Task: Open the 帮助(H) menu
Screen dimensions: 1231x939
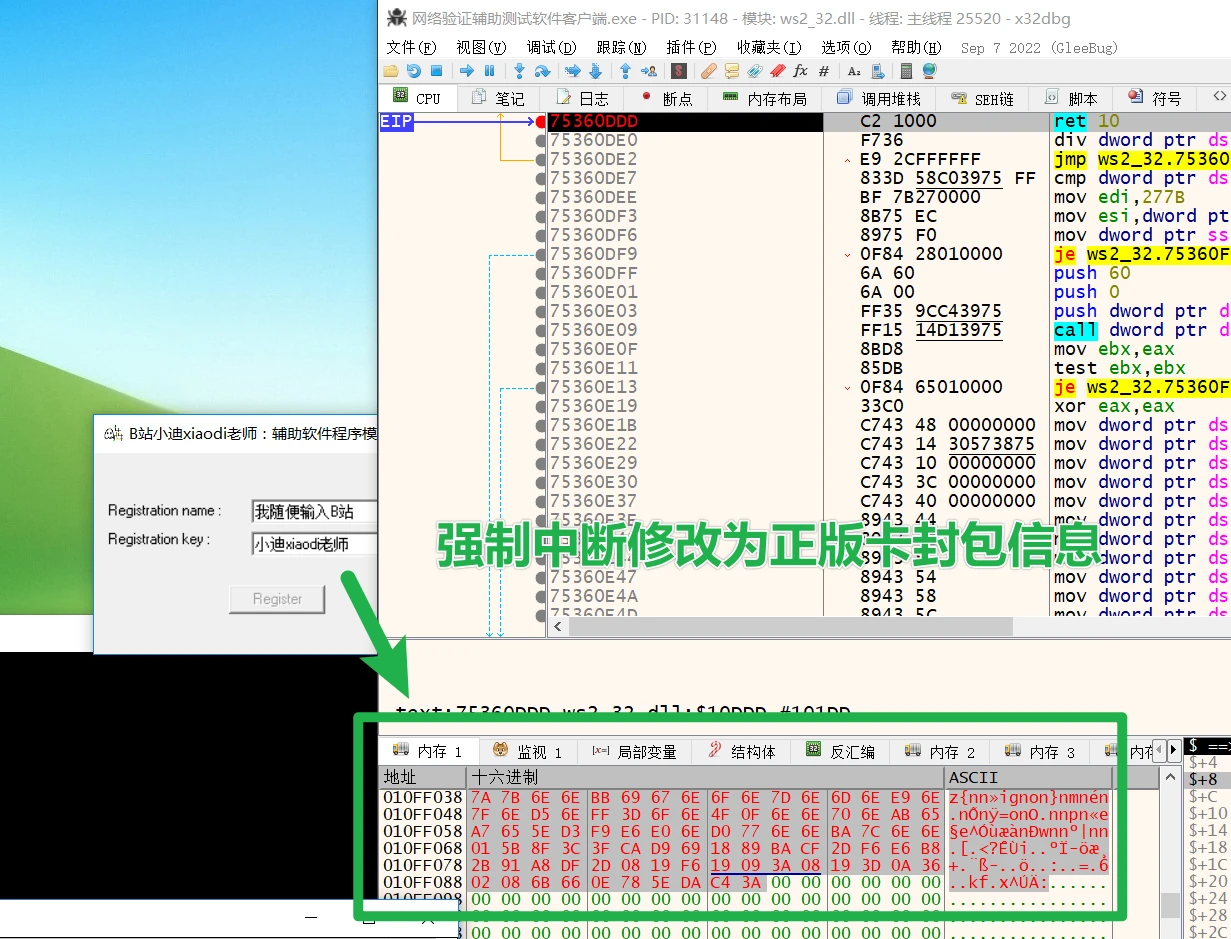Action: pyautogui.click(x=916, y=47)
